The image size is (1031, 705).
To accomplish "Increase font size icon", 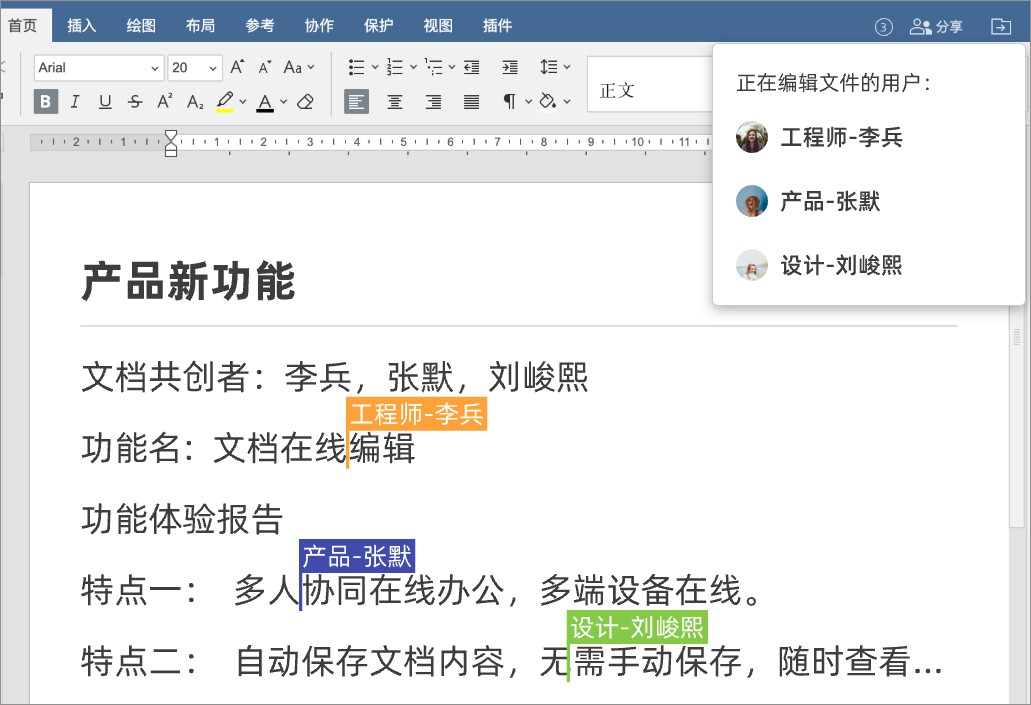I will (237, 67).
